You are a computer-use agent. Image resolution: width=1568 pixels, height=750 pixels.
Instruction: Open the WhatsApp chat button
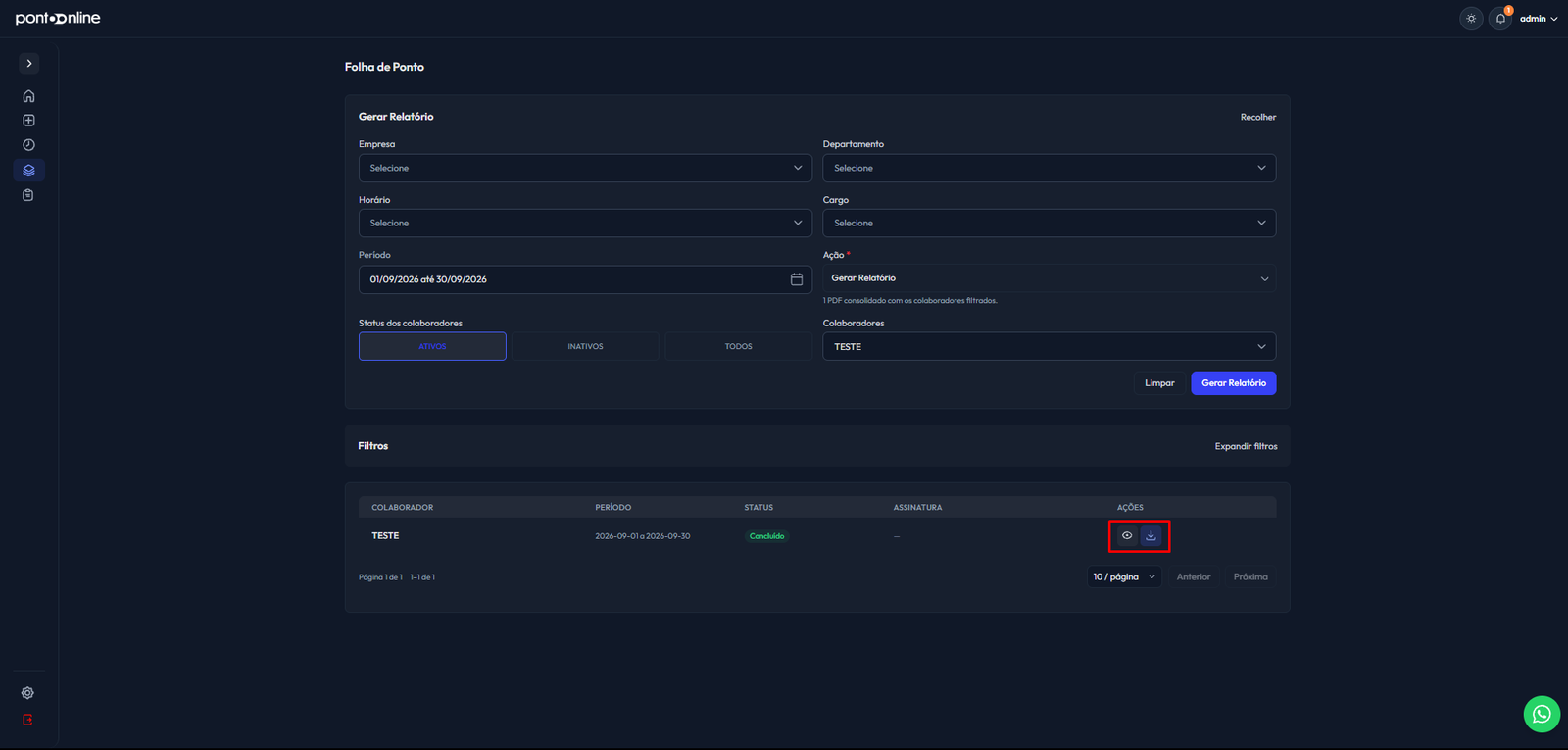[x=1542, y=714]
